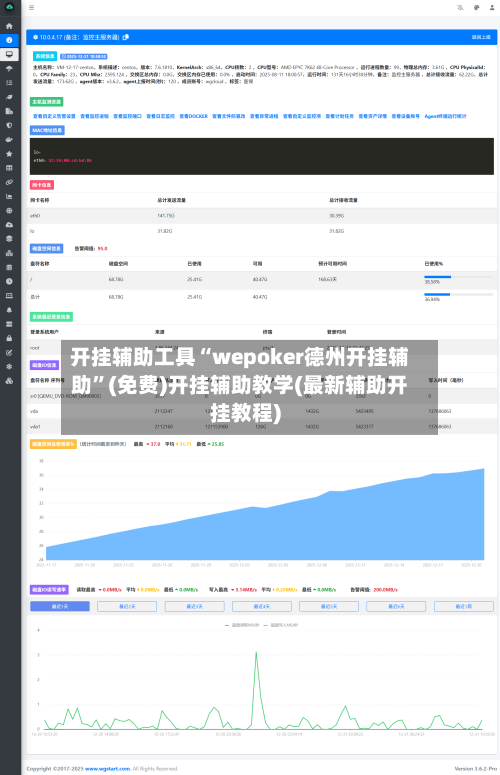
Task: Click the star icon in the sidebar
Action: pyautogui.click(x=9, y=154)
